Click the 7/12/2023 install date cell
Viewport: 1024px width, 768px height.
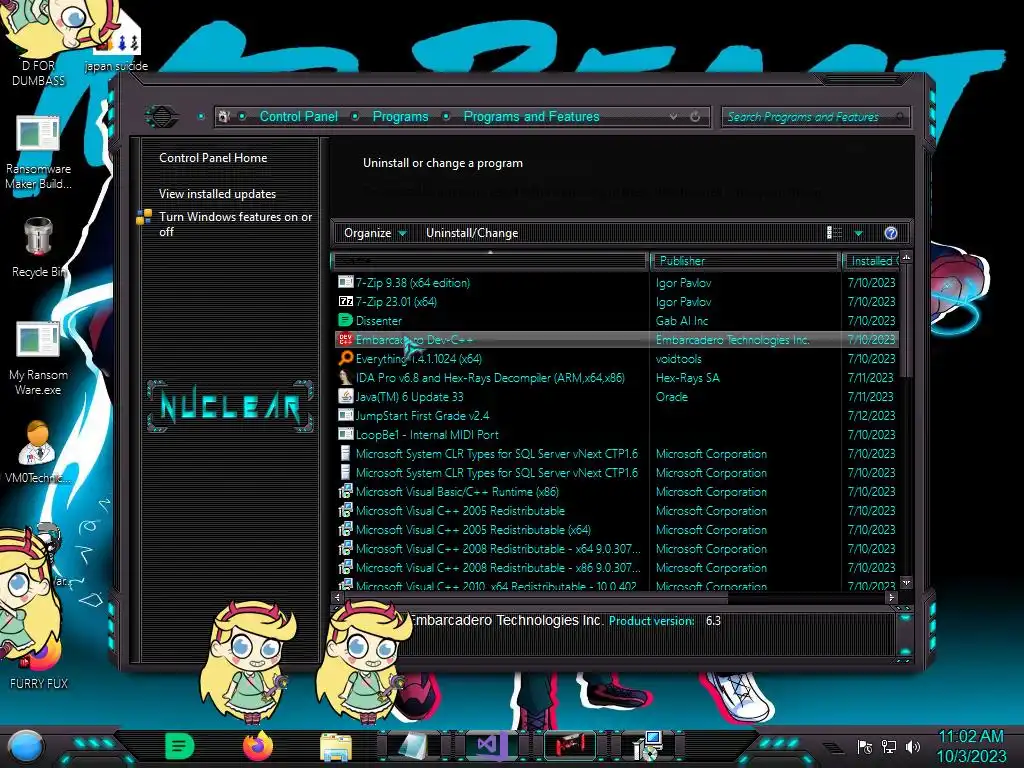(x=871, y=415)
